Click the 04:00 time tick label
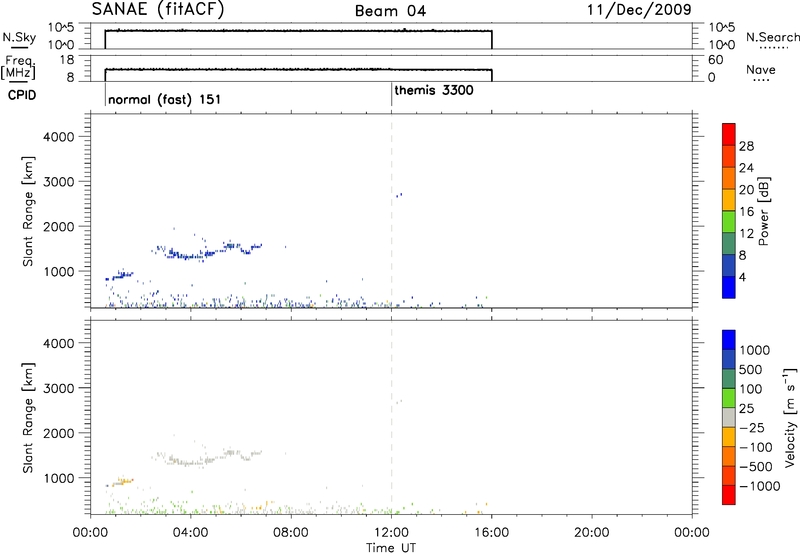Screen dimensions: 800x554 (190, 533)
